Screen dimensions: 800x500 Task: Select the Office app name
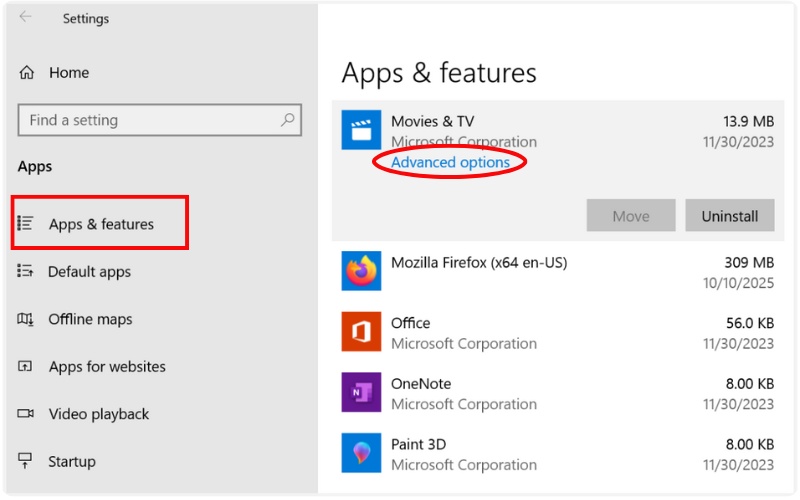411,323
